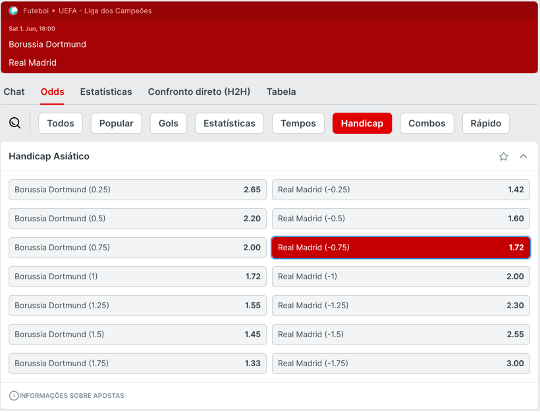540x412 pixels.
Task: Switch to the Tabela tab
Action: [281, 92]
